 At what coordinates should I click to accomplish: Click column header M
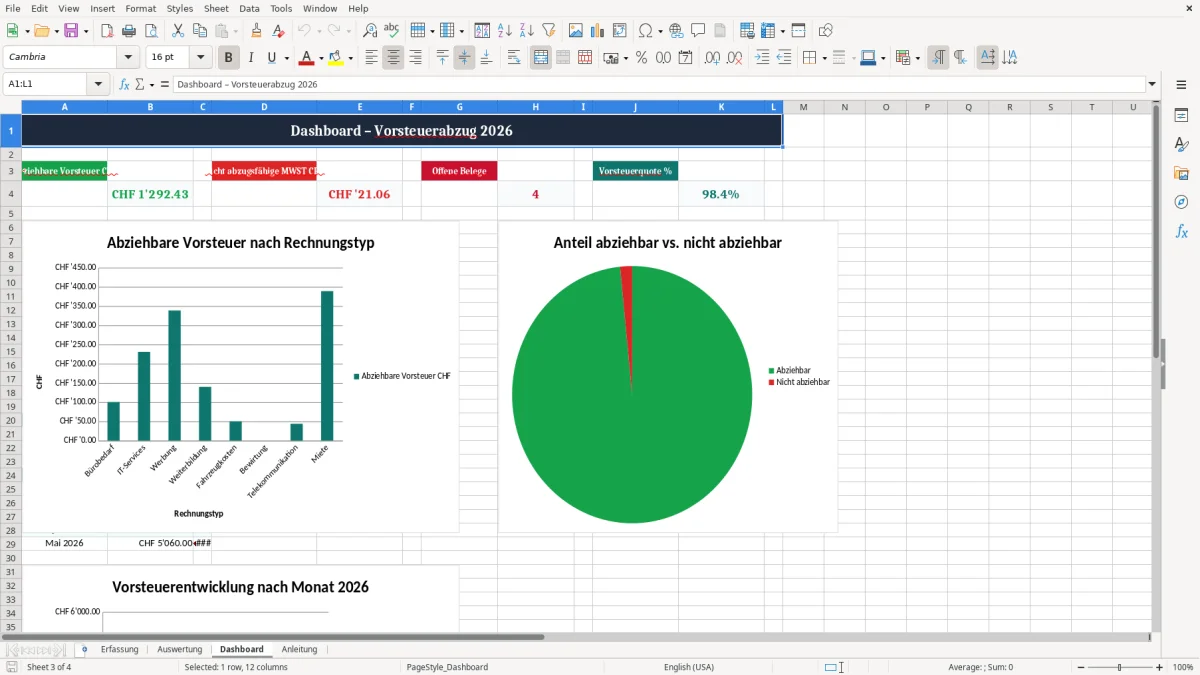pyautogui.click(x=803, y=107)
